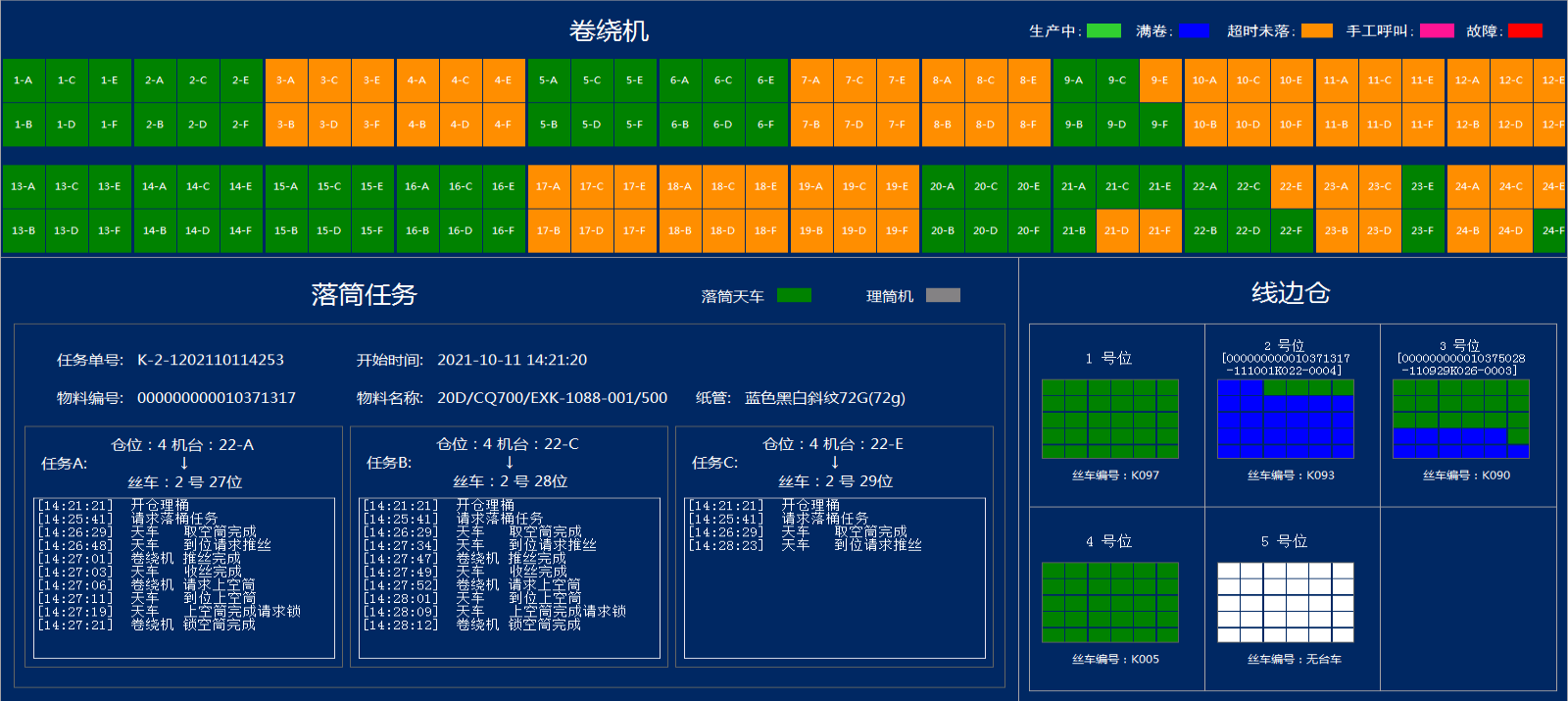Select green winder cell 23-F
The width and height of the screenshot is (1568, 701).
tap(1423, 230)
